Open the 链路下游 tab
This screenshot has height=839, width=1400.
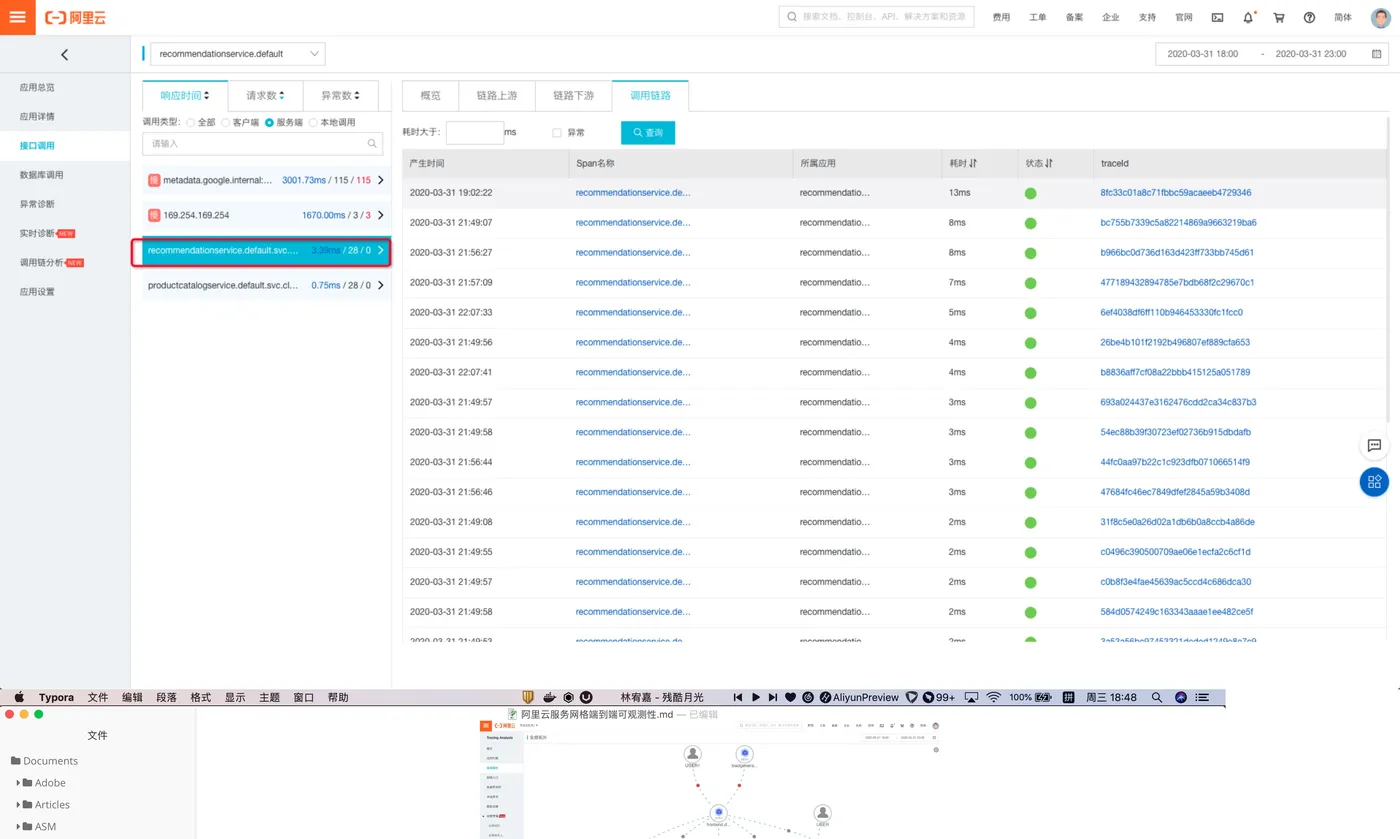pos(573,96)
